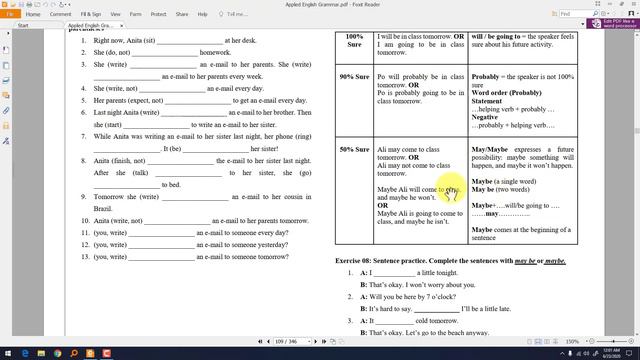Open the red C application on taskbar
Screen dimensions: 640x360
pos(107,353)
